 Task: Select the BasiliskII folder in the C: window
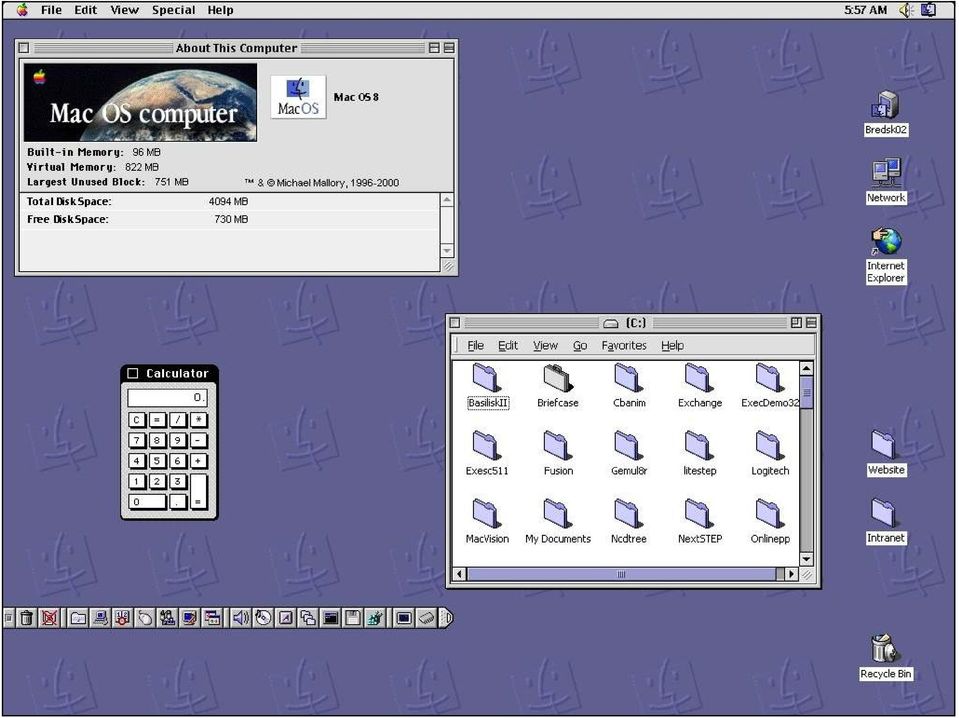point(487,385)
